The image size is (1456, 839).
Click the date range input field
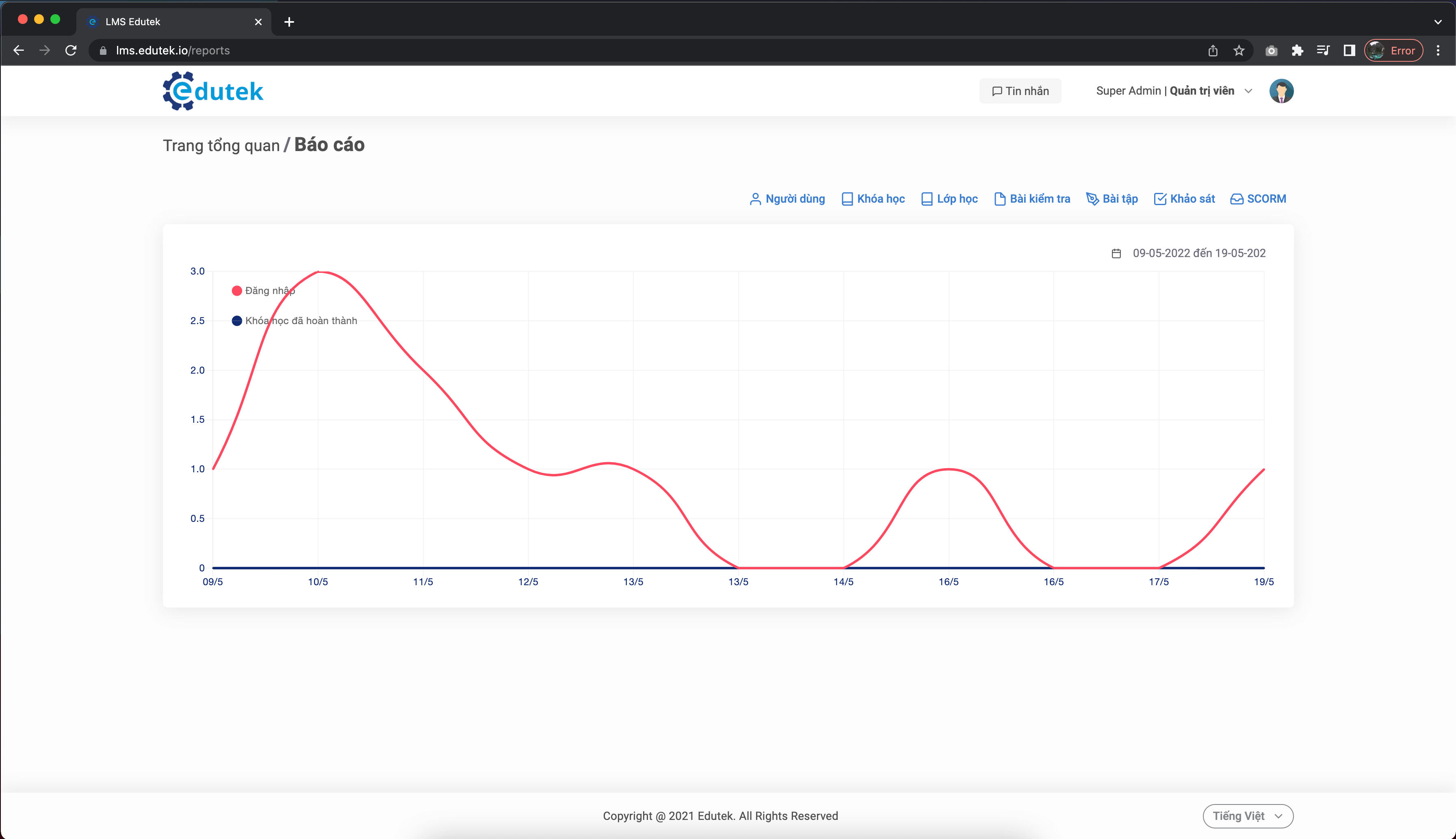[x=1198, y=253]
